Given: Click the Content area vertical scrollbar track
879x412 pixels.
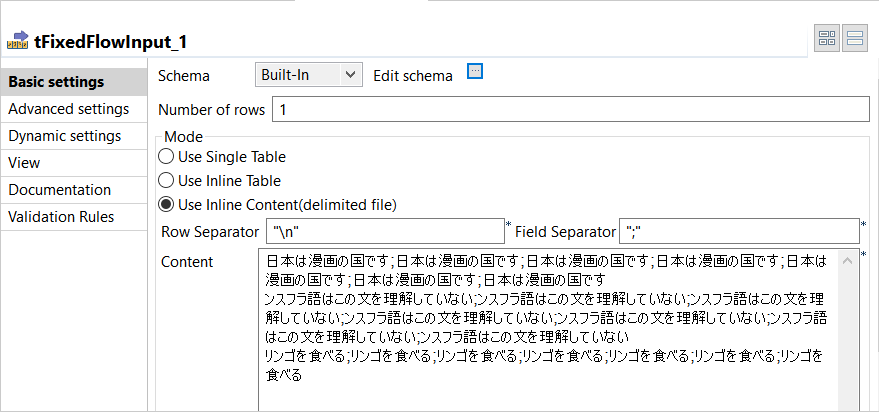Looking at the screenshot, I should [849, 340].
